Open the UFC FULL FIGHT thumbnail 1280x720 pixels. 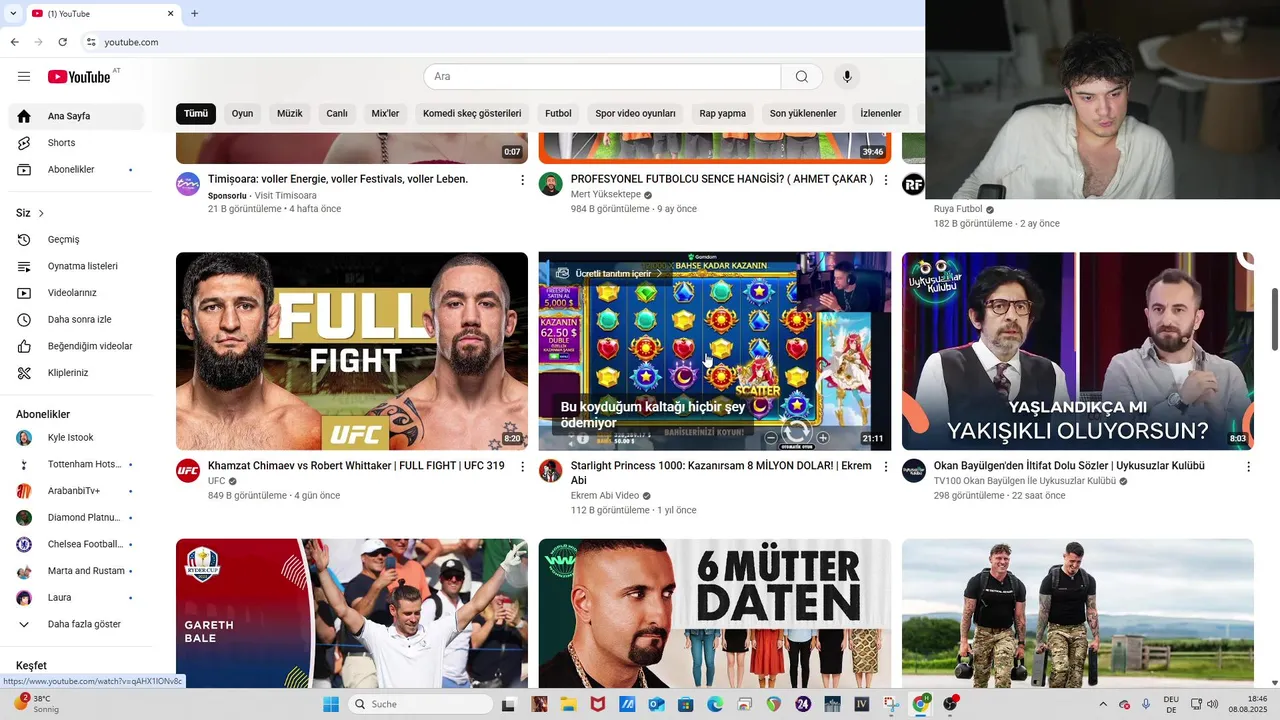[x=352, y=351]
